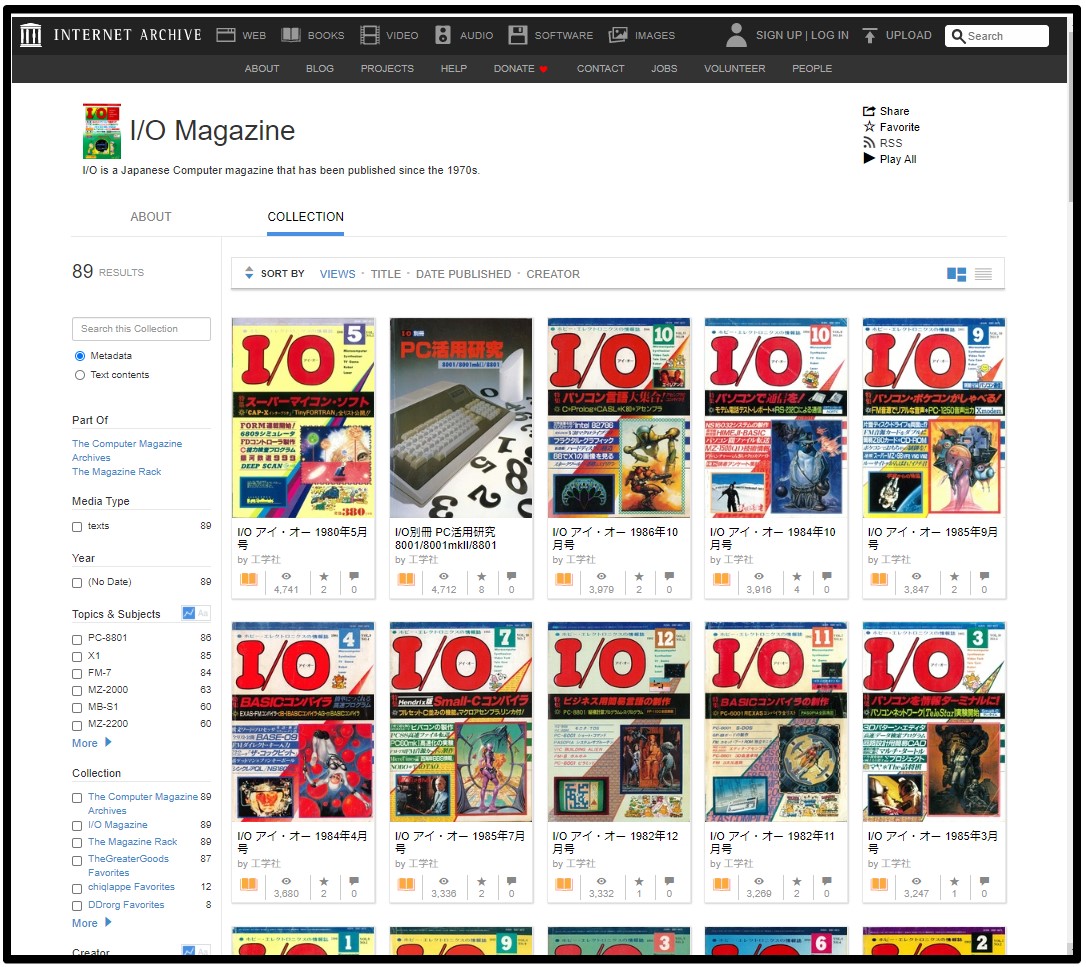The height and width of the screenshot is (967, 1086).
Task: Open the 1982年12月号 cover thumbnail
Action: click(x=618, y=722)
